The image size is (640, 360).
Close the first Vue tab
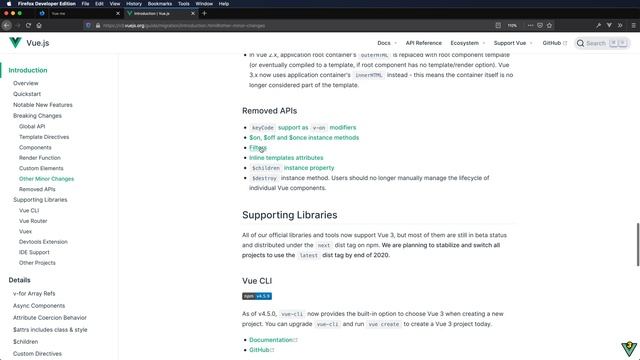click(x=118, y=13)
